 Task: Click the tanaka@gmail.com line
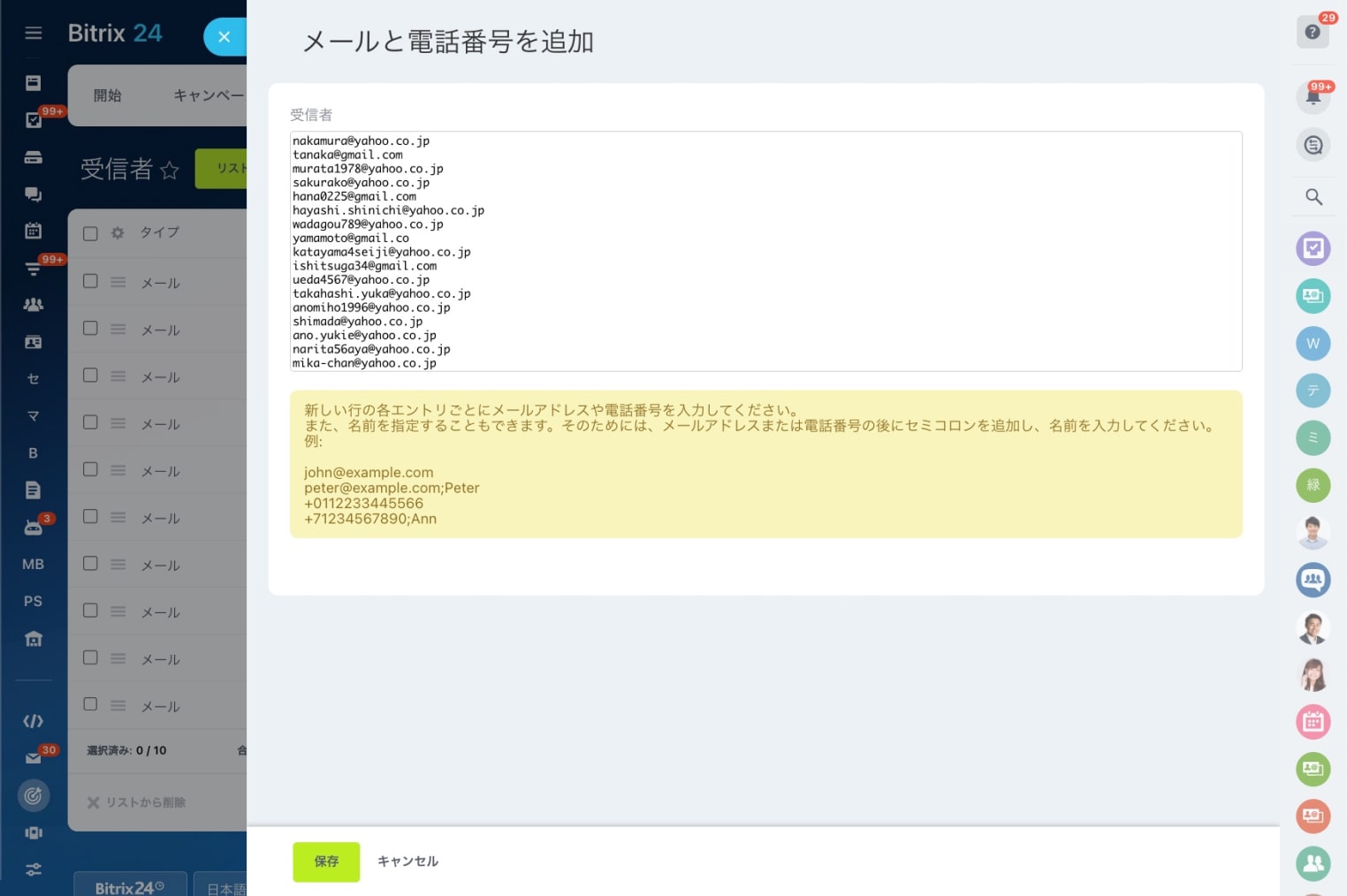[347, 155]
